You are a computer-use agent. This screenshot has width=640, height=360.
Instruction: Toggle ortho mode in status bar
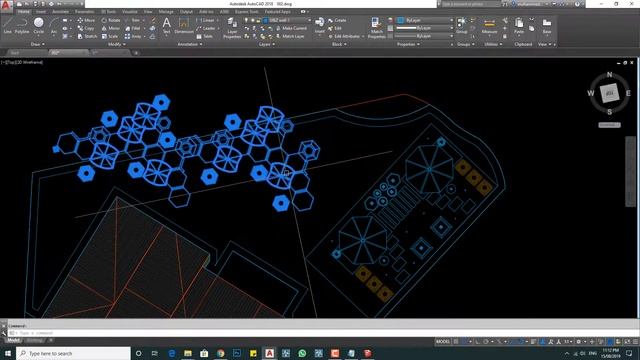(477, 341)
